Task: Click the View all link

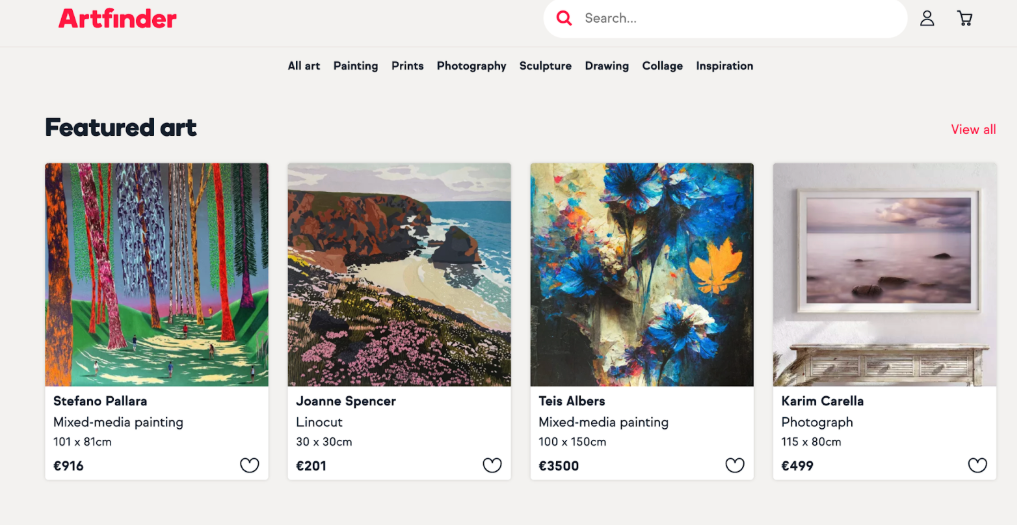Action: [x=973, y=129]
